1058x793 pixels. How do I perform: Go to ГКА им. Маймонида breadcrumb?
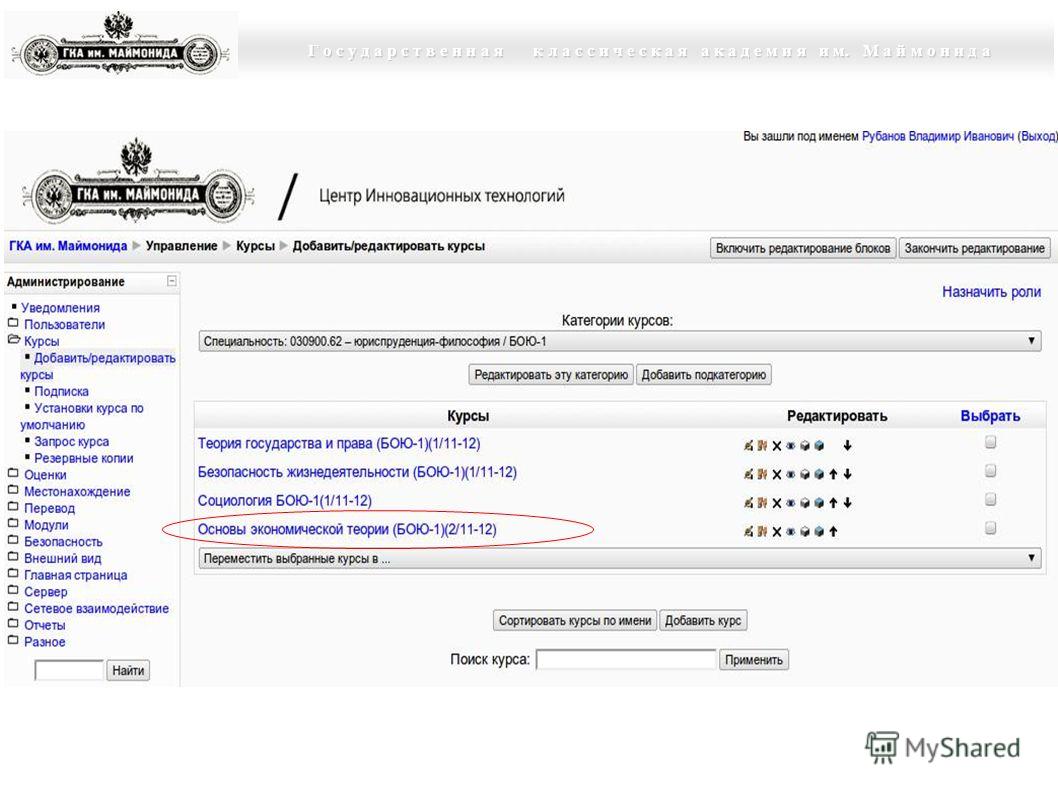pos(68,246)
